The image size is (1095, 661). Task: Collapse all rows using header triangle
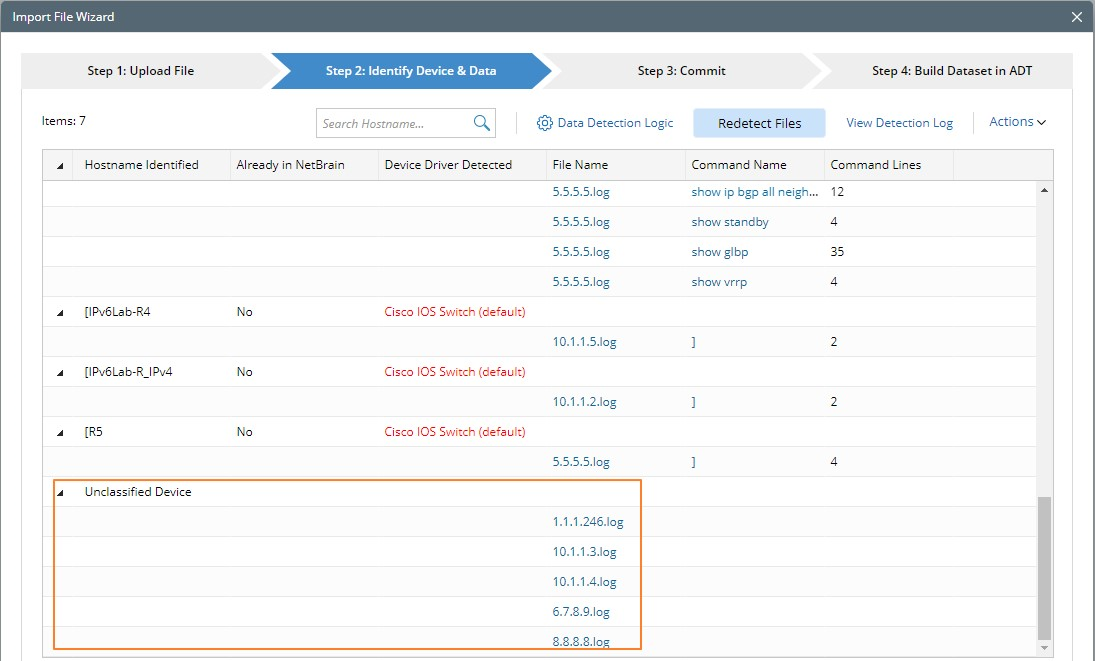click(60, 166)
